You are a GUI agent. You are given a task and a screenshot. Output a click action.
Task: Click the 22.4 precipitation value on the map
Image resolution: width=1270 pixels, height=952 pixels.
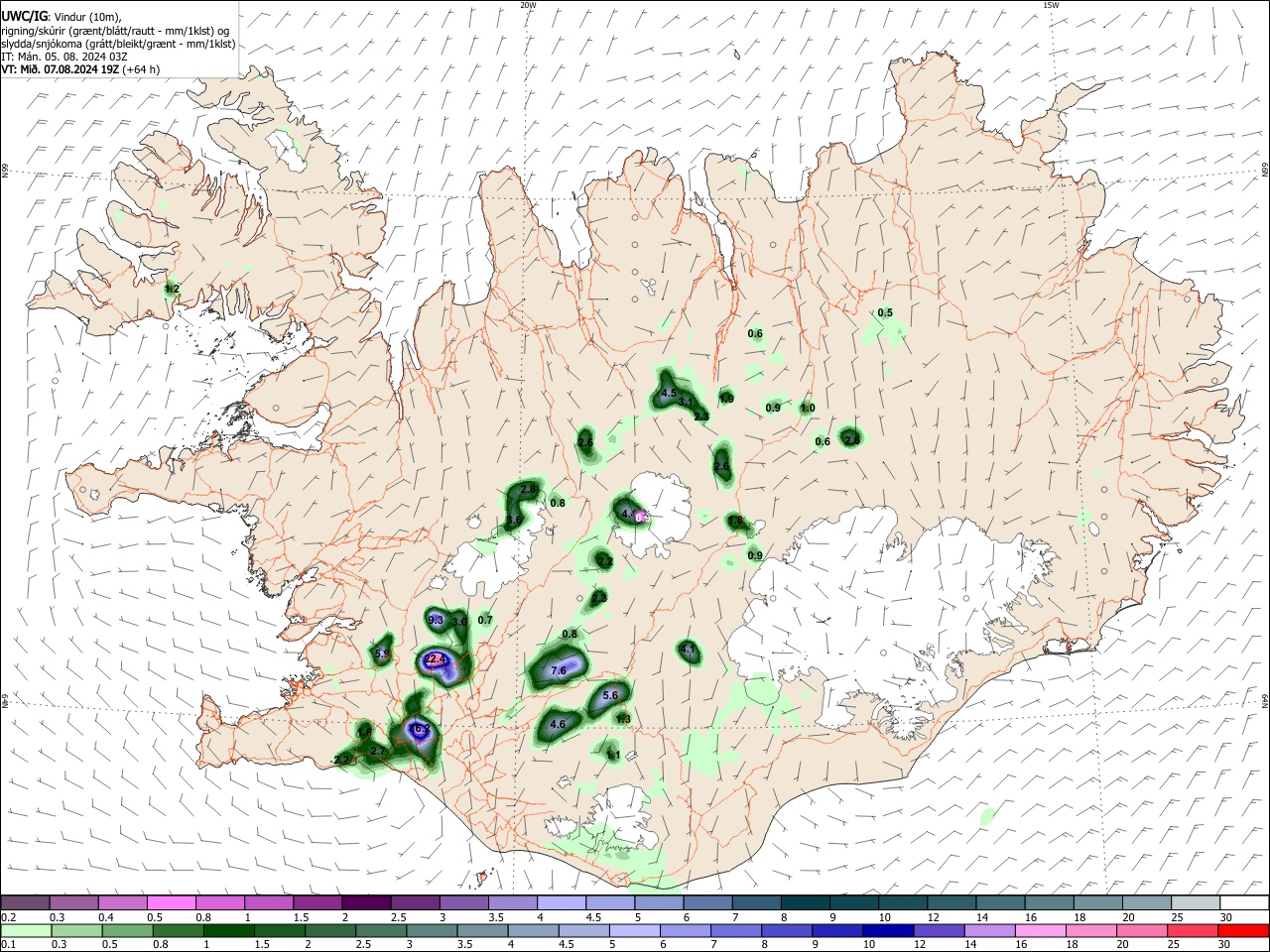[437, 659]
